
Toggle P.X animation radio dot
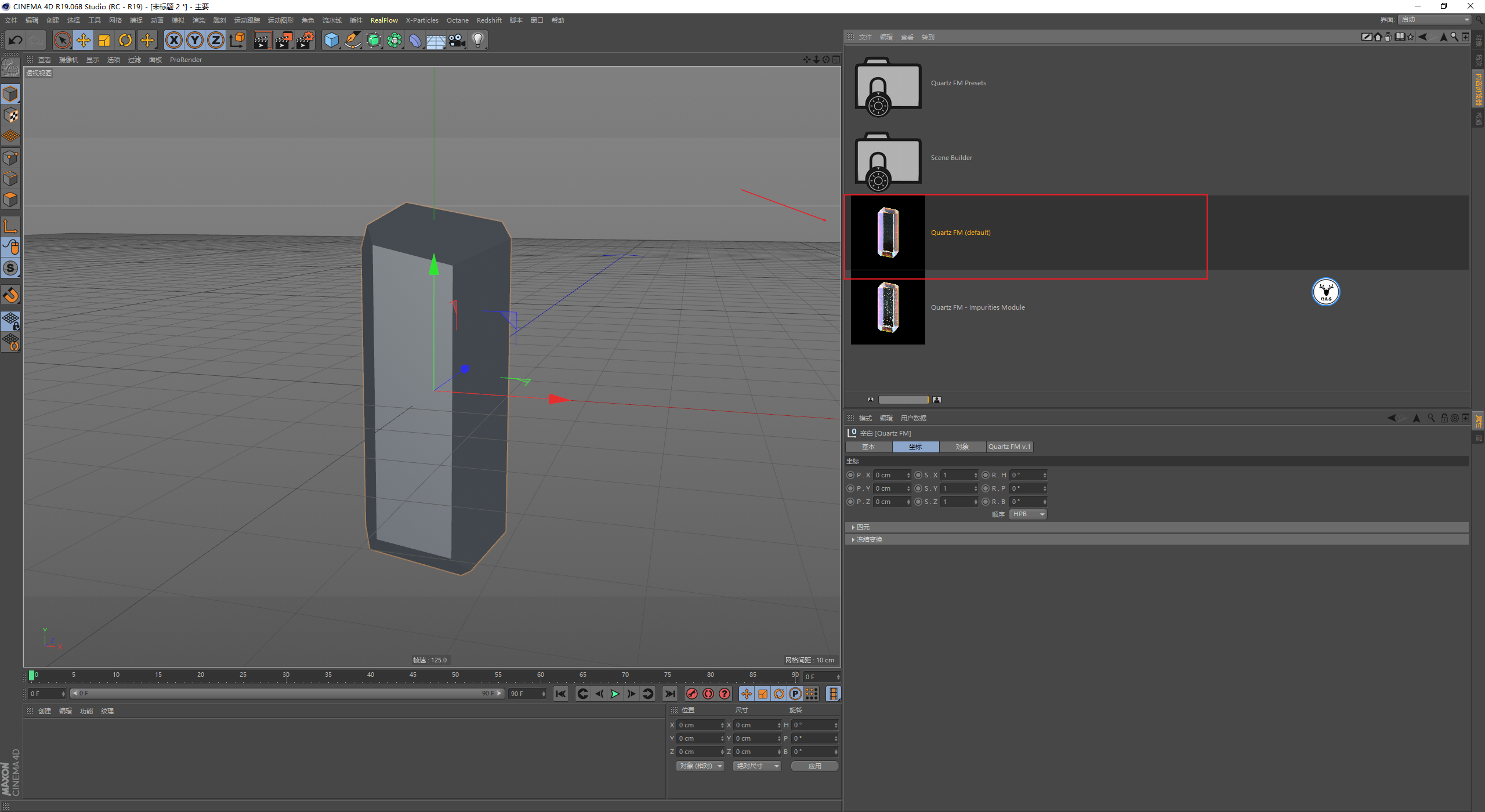point(850,475)
